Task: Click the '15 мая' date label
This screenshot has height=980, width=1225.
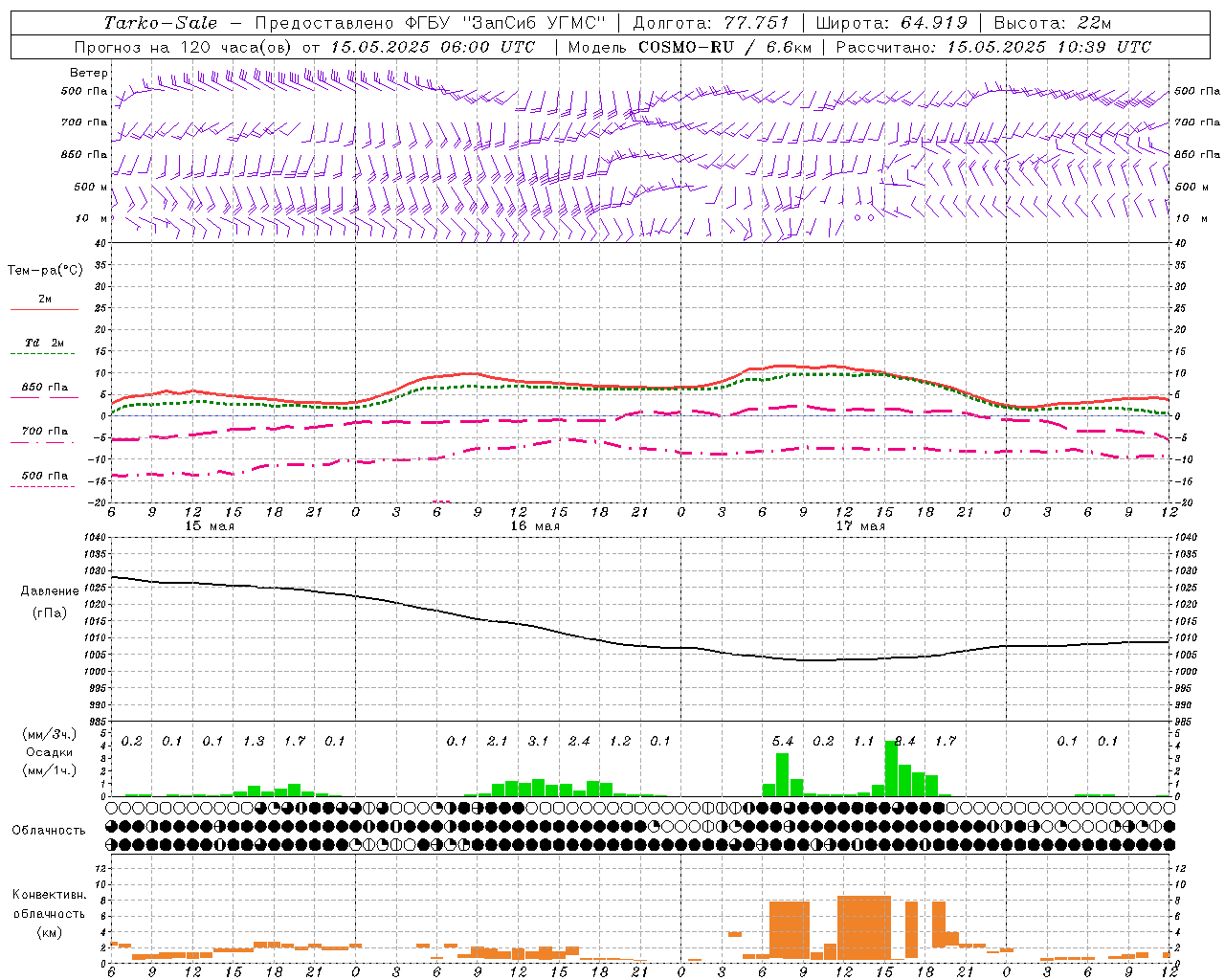Action: (210, 526)
